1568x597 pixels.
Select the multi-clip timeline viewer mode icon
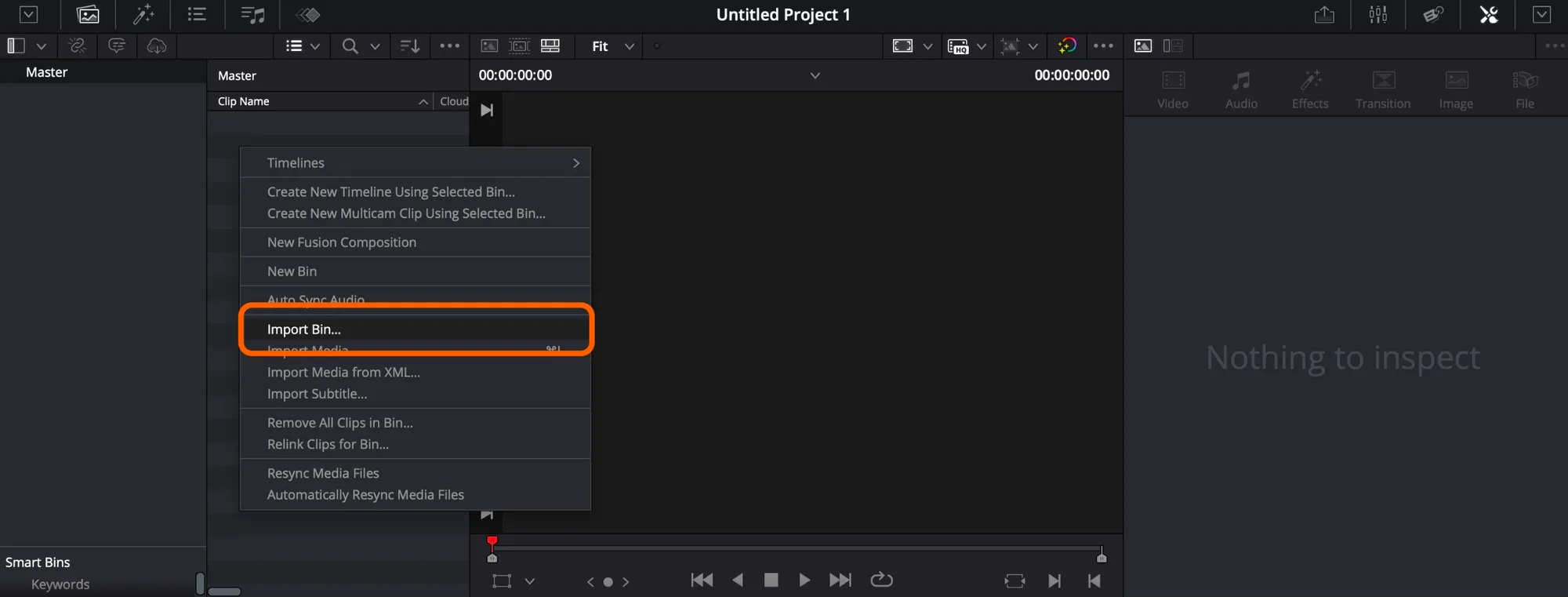(x=550, y=46)
